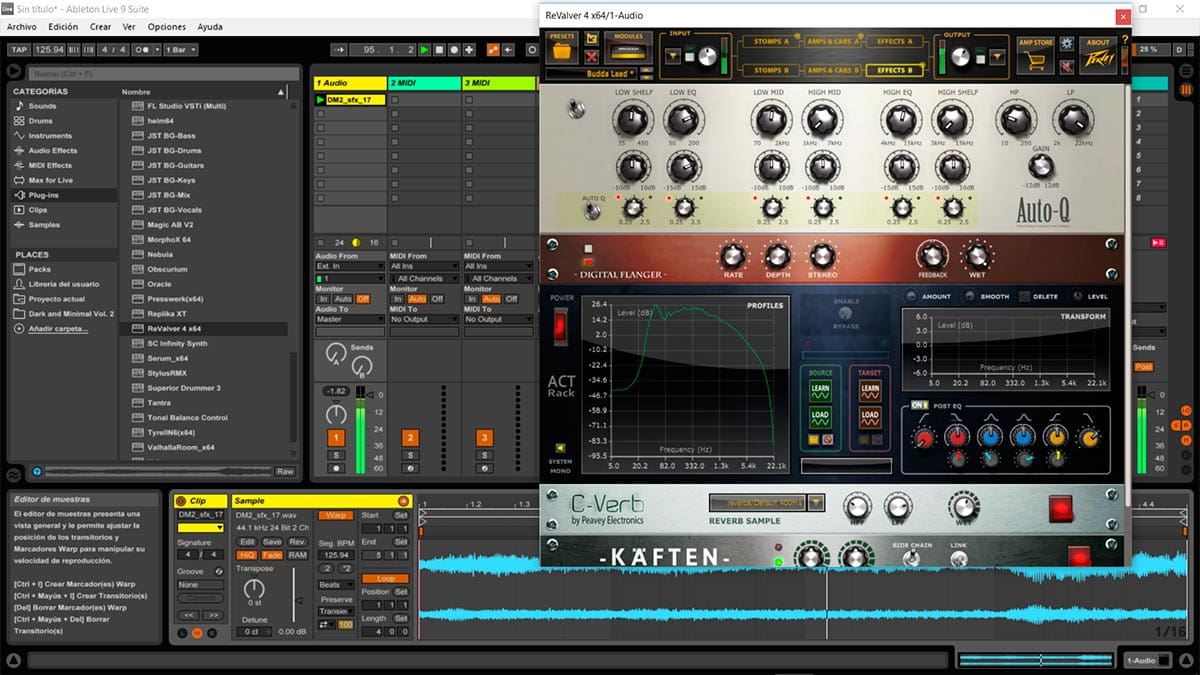Adjust Digital Flanger Rate knob

coord(733,254)
